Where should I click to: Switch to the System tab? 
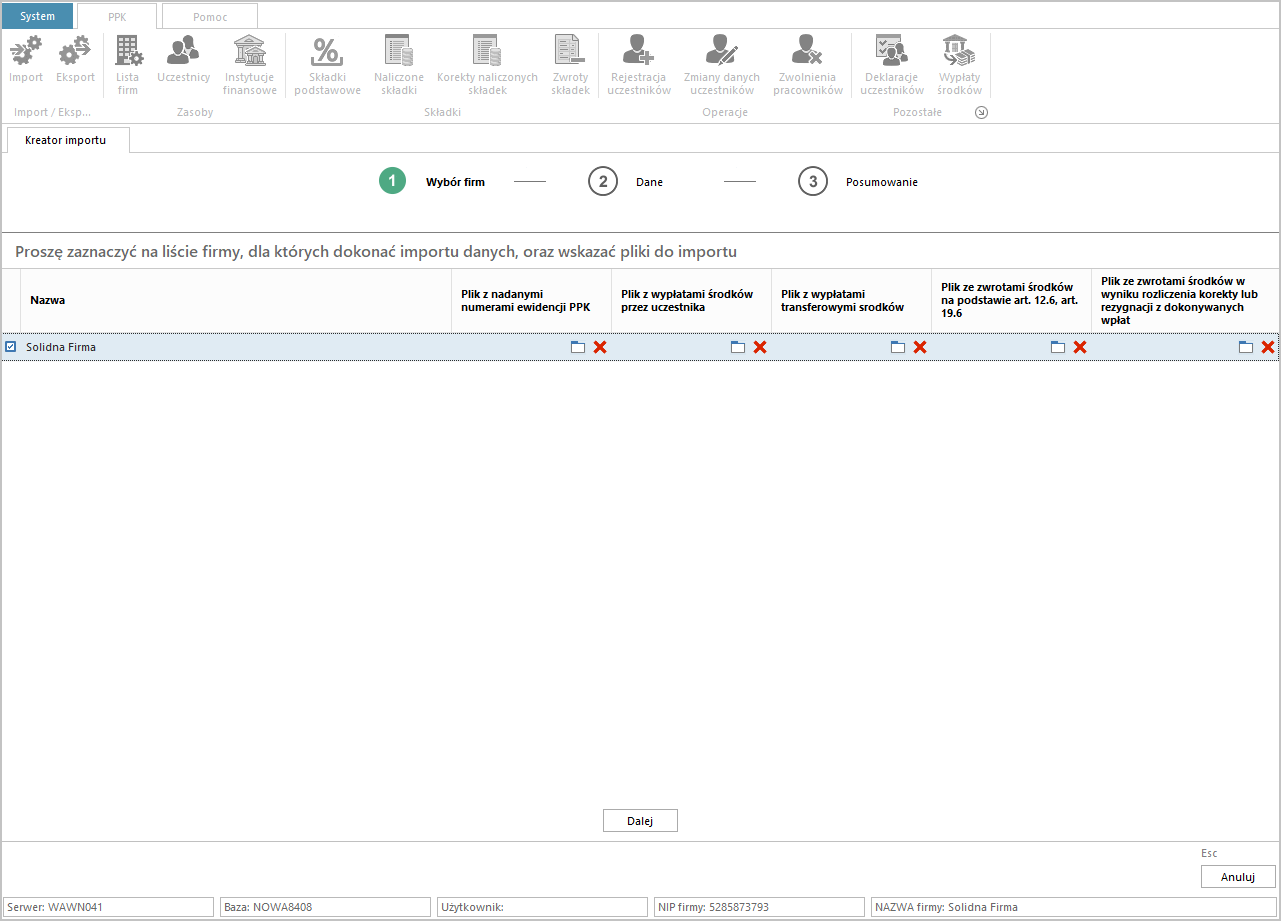tap(37, 16)
